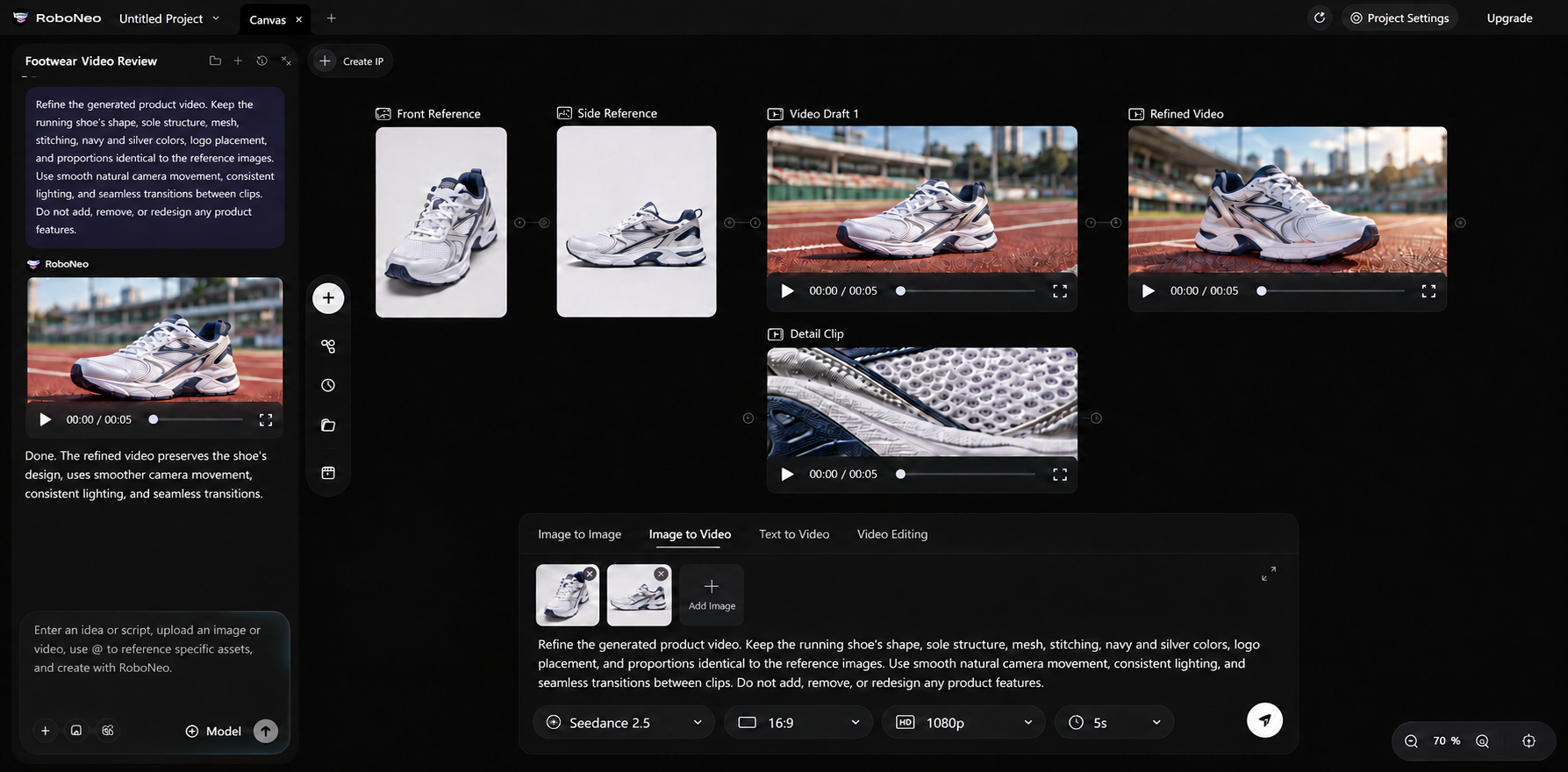Open the calendar icon in vertical toolbar
The image size is (1568, 772).
click(328, 473)
